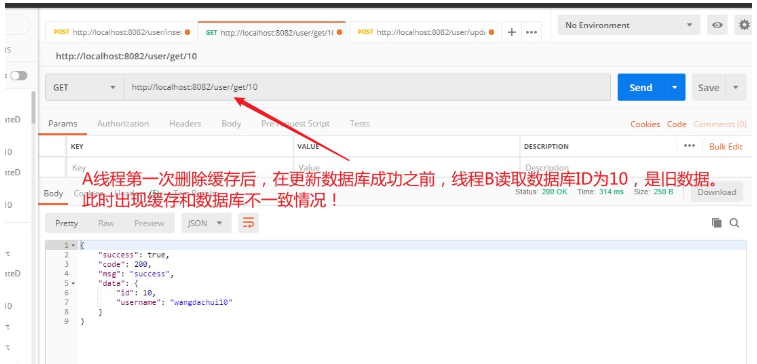Image resolution: width=757 pixels, height=364 pixels.
Task: Click the Status: 200 OK text
Action: tap(541, 192)
